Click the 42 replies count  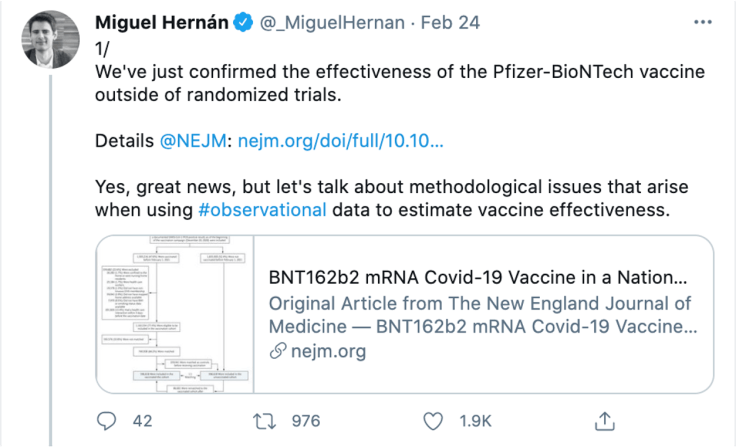click(142, 421)
